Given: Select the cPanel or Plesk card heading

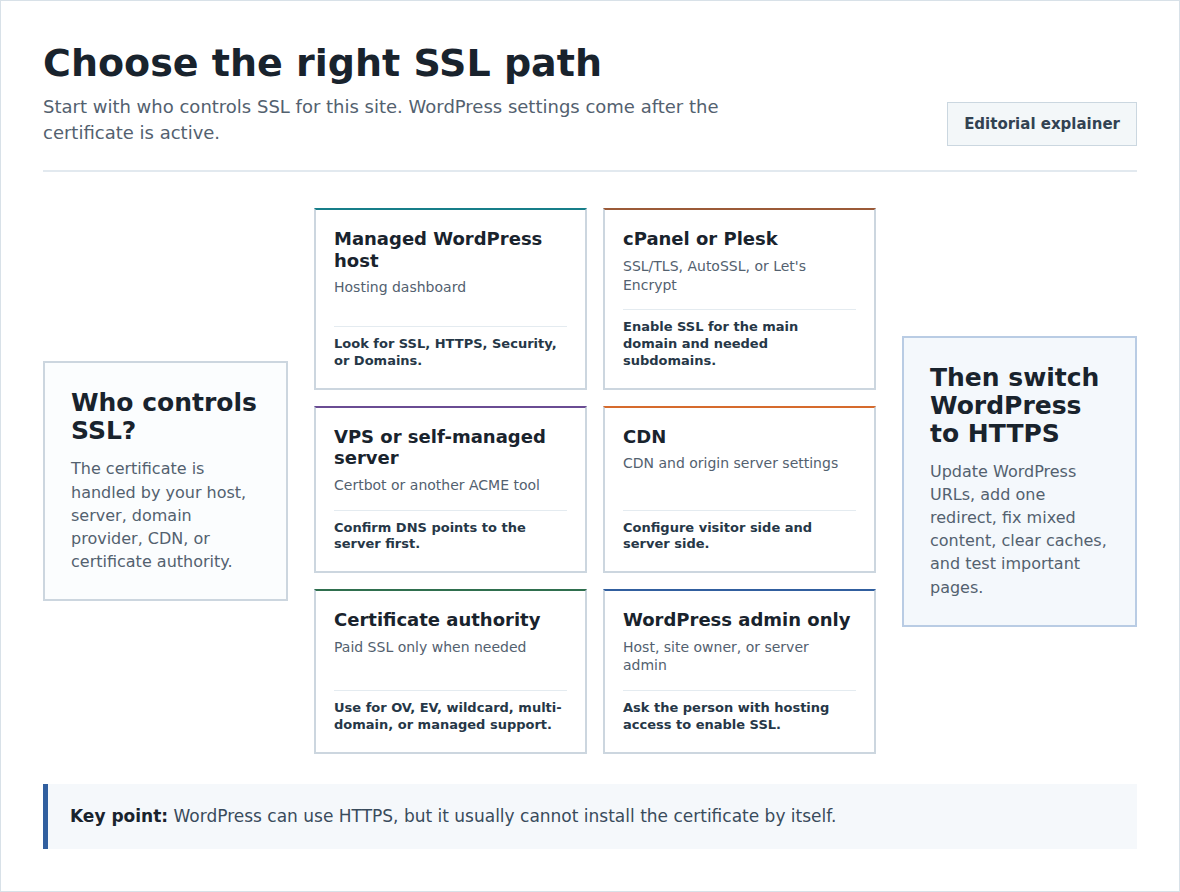Looking at the screenshot, I should pos(700,239).
